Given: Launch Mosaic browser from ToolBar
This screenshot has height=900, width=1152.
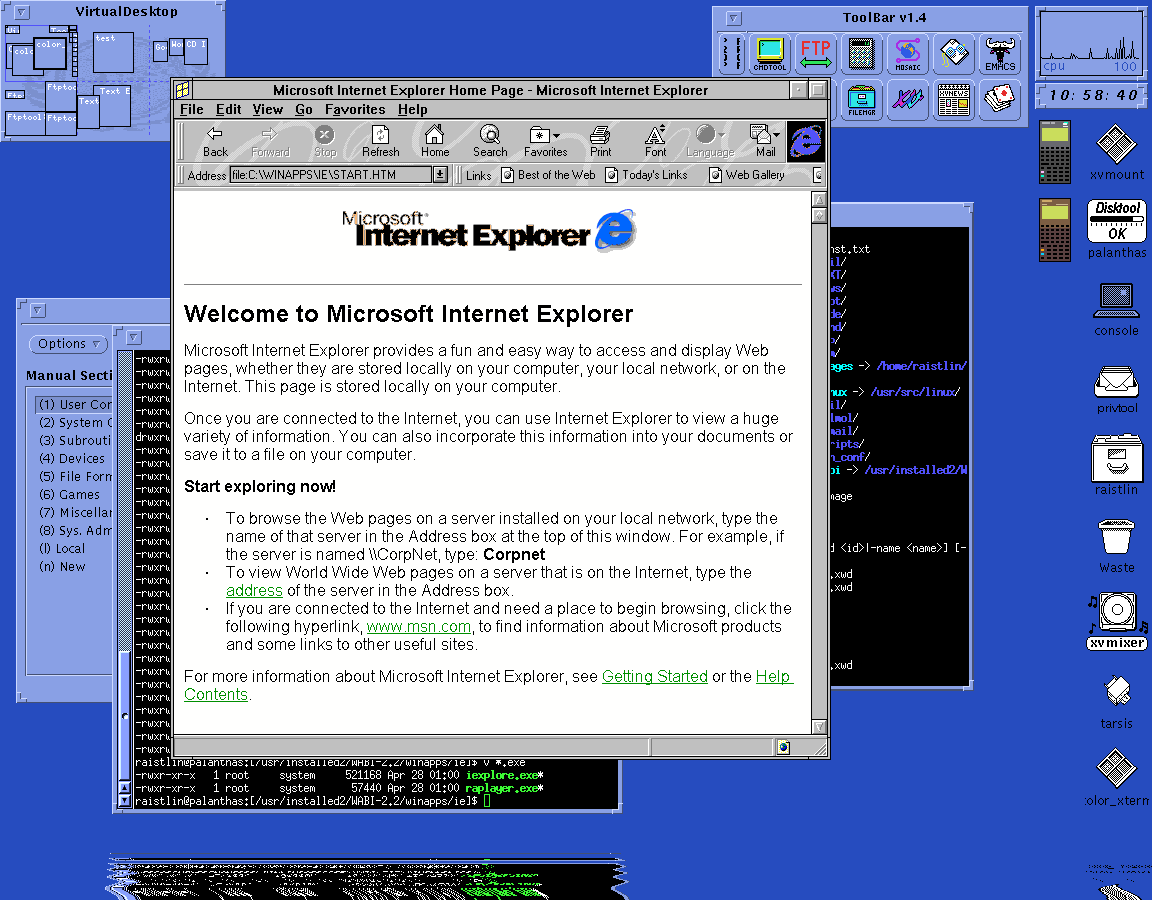Looking at the screenshot, I should pyautogui.click(x=907, y=54).
